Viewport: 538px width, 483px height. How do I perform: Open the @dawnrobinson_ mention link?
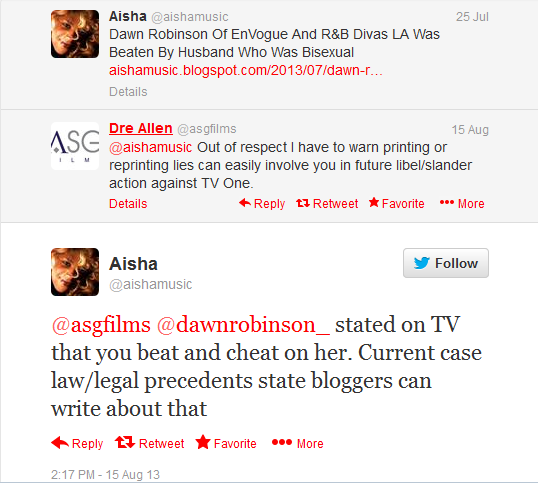point(243,325)
